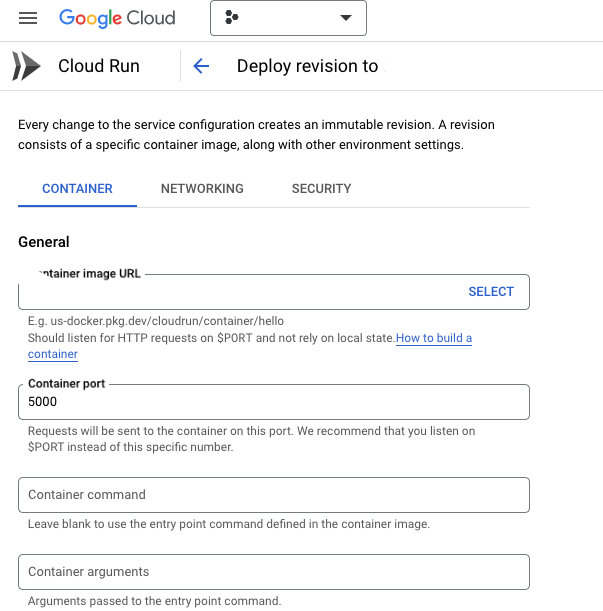Go back with the blue arrow

click(x=201, y=66)
